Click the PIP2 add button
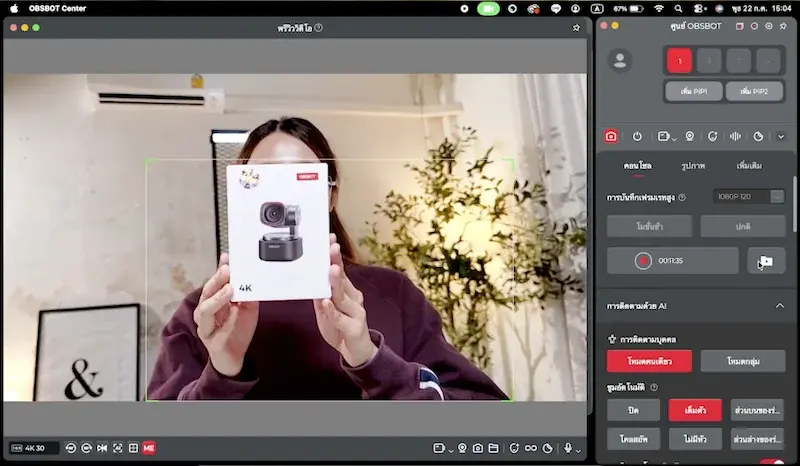Viewport: 800px width, 466px height. (x=754, y=91)
